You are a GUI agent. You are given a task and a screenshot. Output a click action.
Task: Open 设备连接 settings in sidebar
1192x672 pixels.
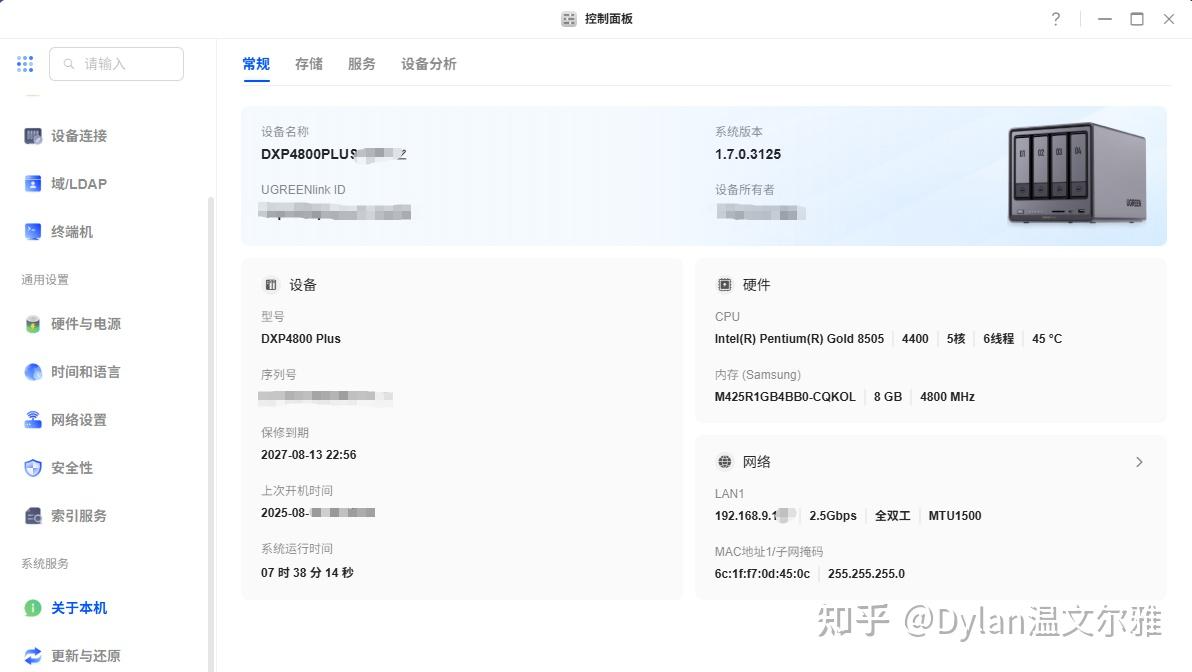[x=77, y=136]
